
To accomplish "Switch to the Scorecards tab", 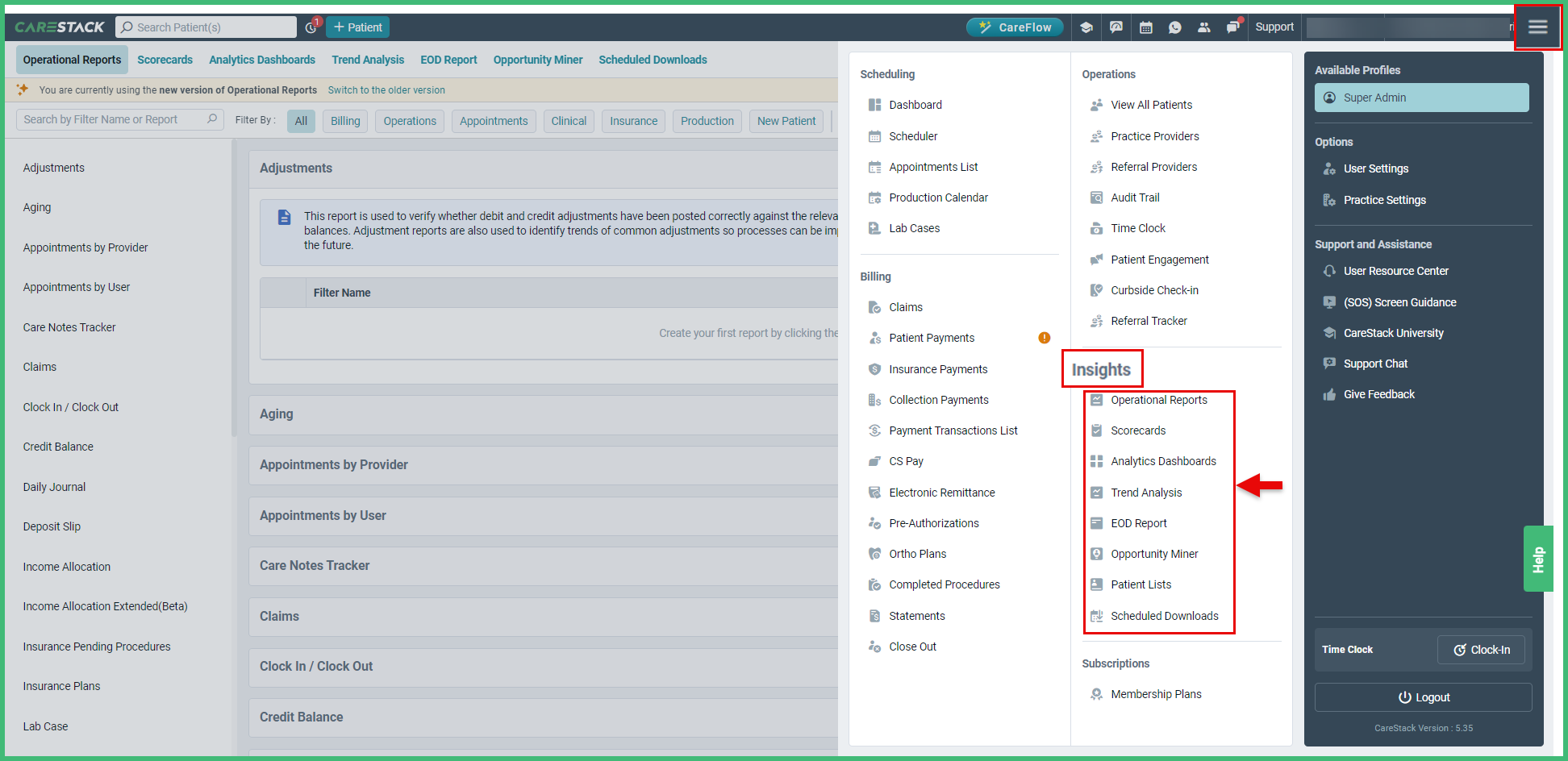I will [165, 59].
